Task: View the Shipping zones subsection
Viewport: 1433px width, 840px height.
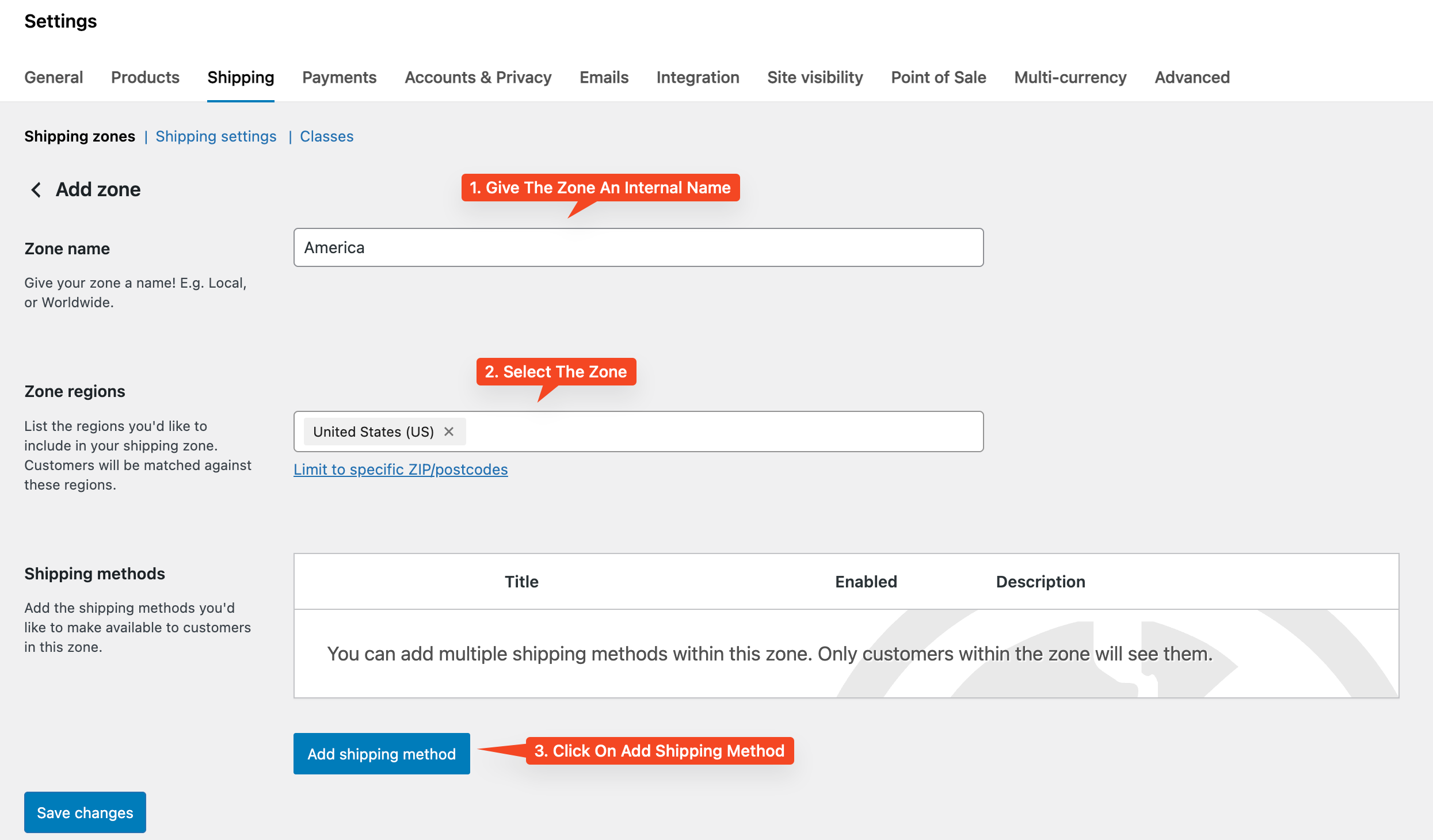Action: click(x=79, y=136)
